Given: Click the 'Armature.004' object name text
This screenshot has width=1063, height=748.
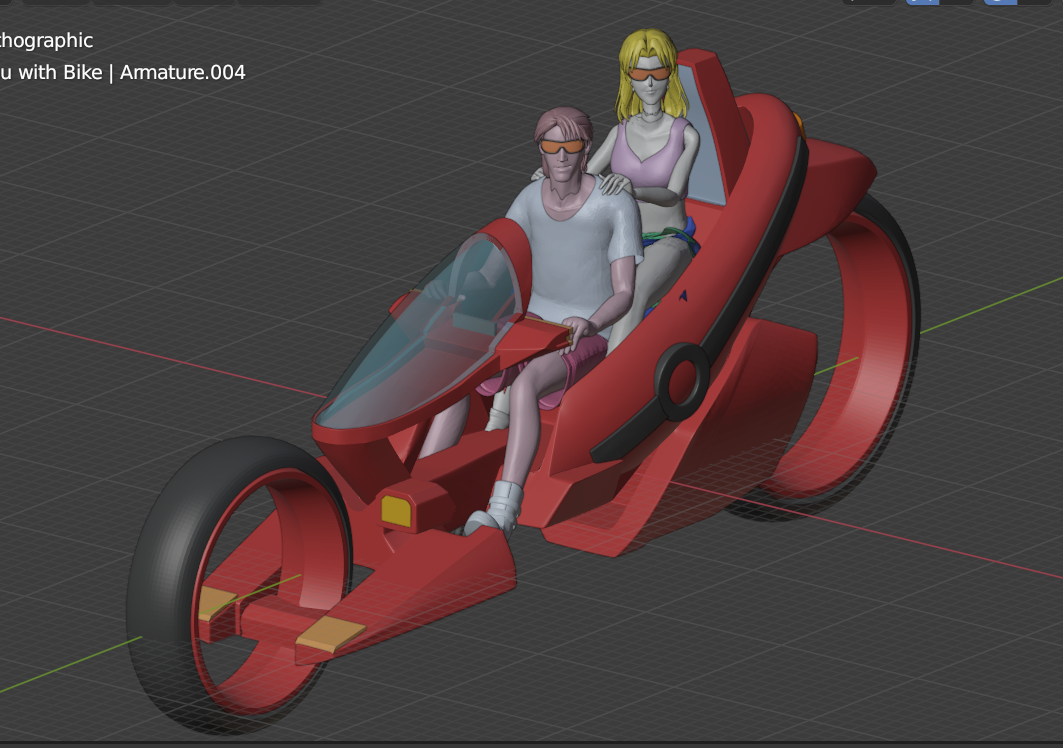Looking at the screenshot, I should click(x=182, y=73).
